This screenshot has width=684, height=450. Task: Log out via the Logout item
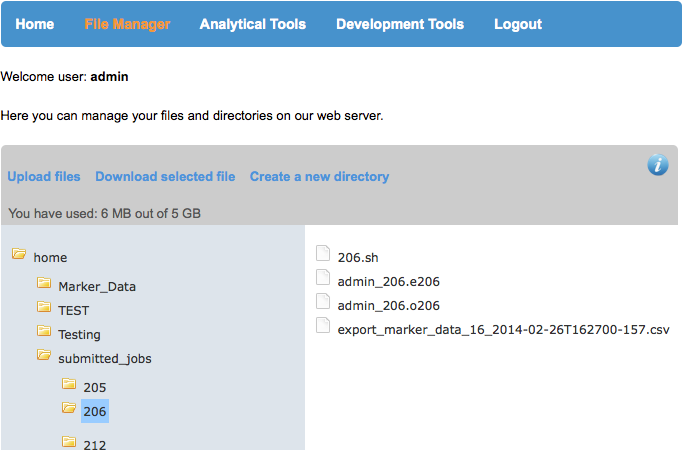point(518,24)
